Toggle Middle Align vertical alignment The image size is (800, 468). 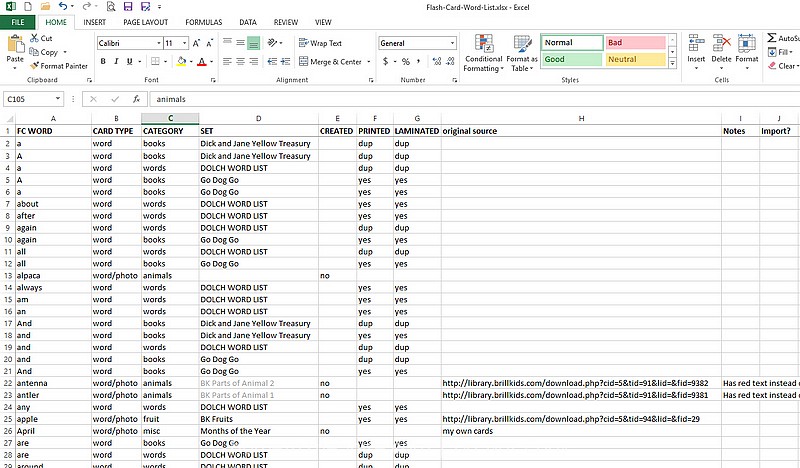coord(240,43)
